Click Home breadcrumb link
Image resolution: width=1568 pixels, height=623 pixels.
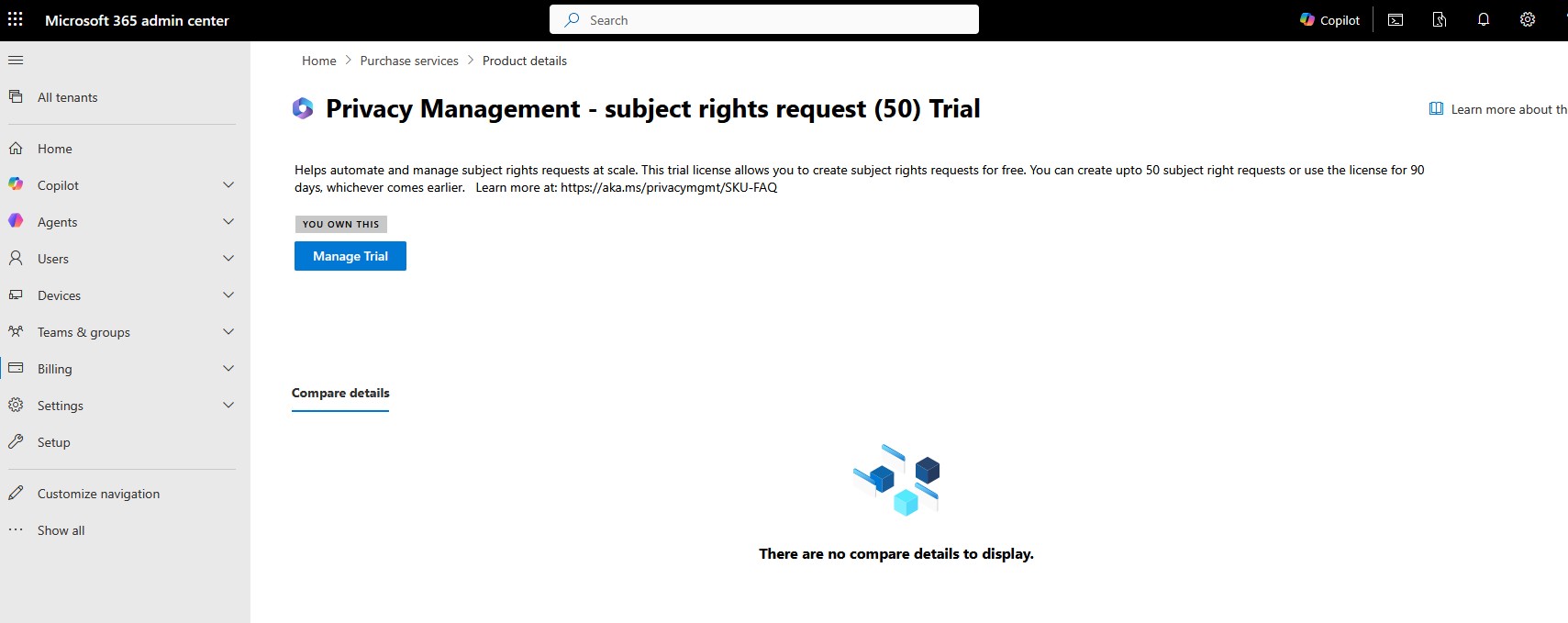[319, 61]
